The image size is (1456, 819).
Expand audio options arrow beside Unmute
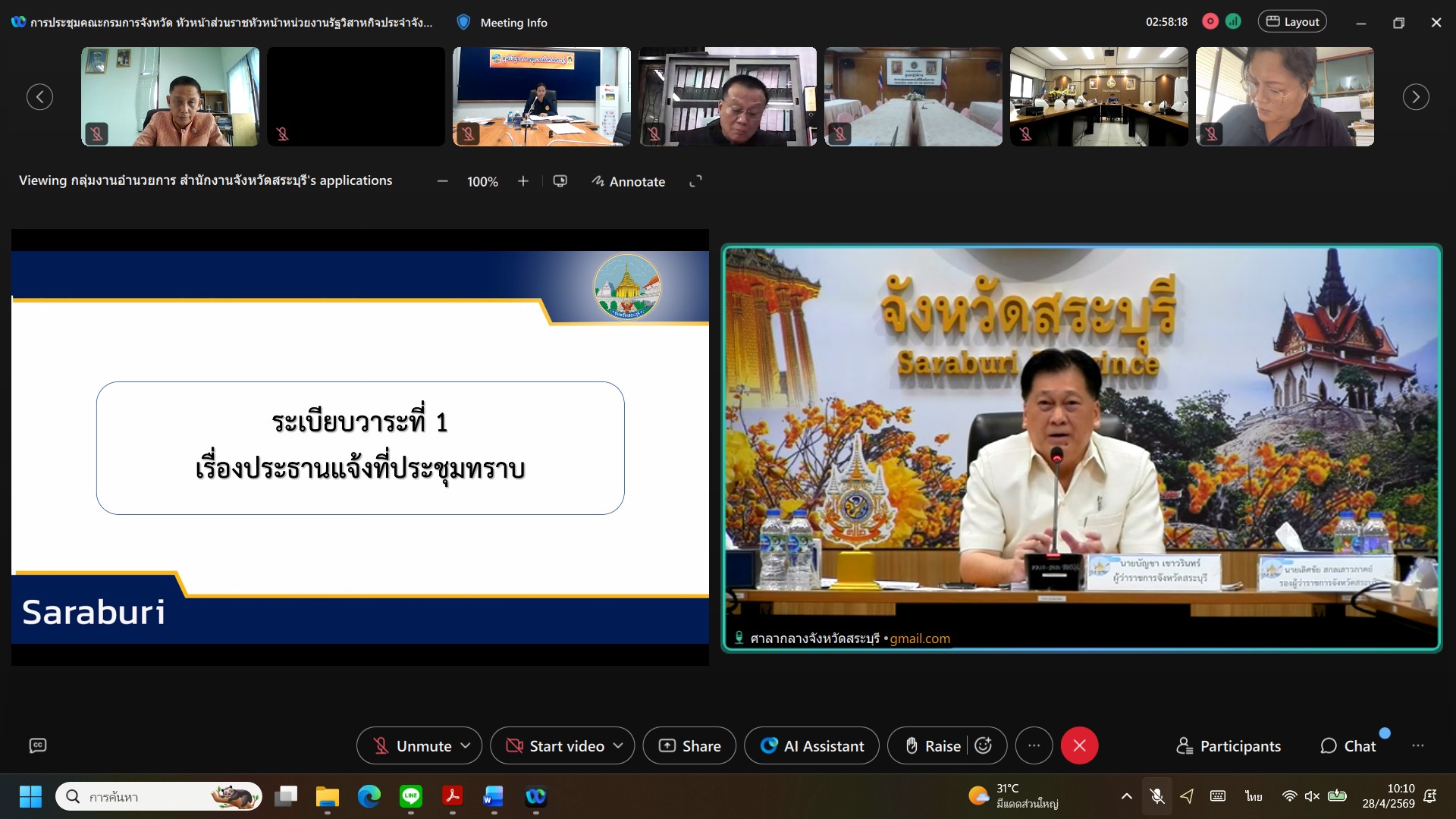click(466, 746)
